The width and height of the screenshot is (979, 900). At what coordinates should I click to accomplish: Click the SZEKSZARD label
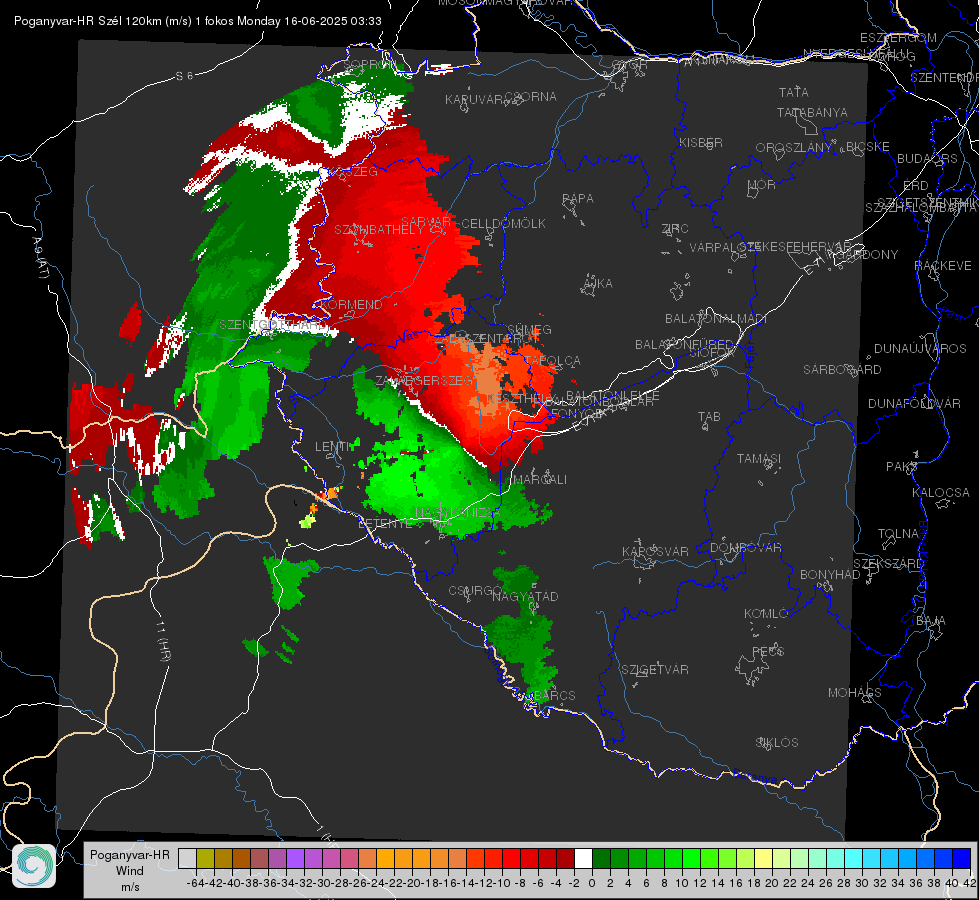click(888, 564)
